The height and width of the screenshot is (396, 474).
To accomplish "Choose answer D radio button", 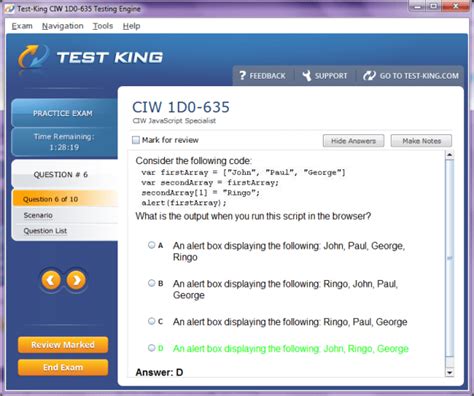I will tap(151, 348).
